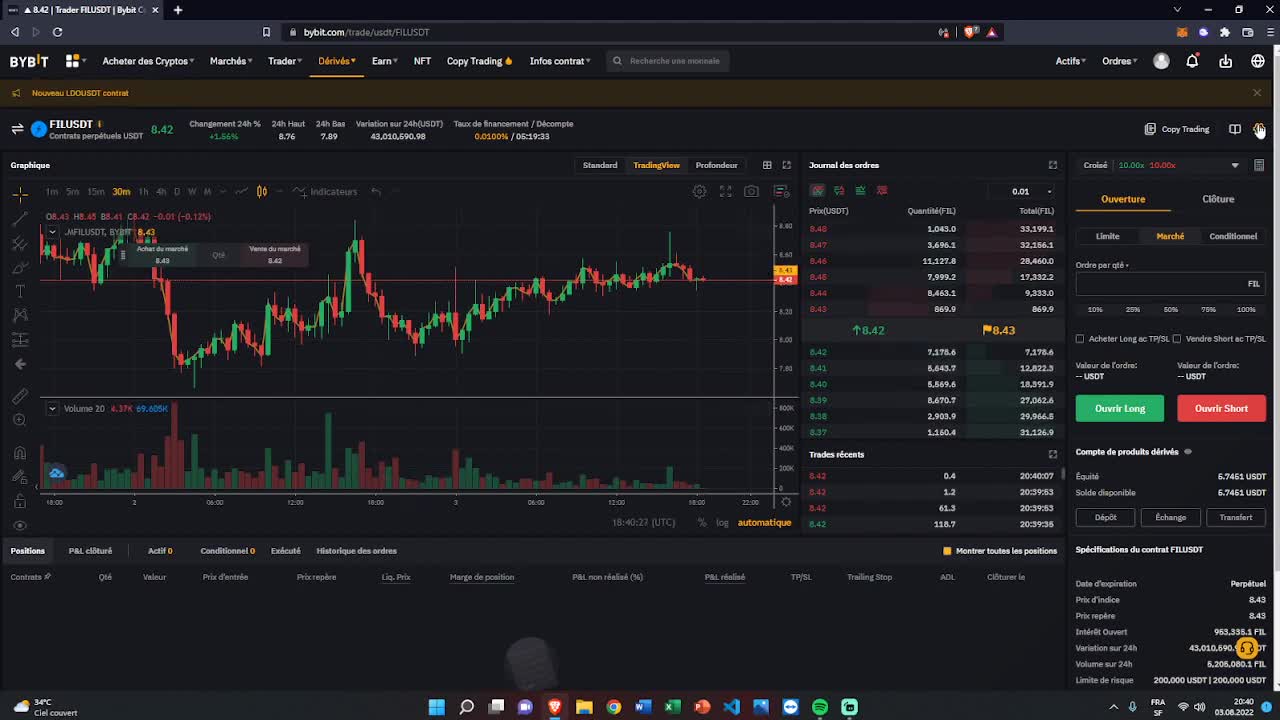Select the crosshair cursor tool on chart
This screenshot has height=720, width=1280.
coord(20,193)
